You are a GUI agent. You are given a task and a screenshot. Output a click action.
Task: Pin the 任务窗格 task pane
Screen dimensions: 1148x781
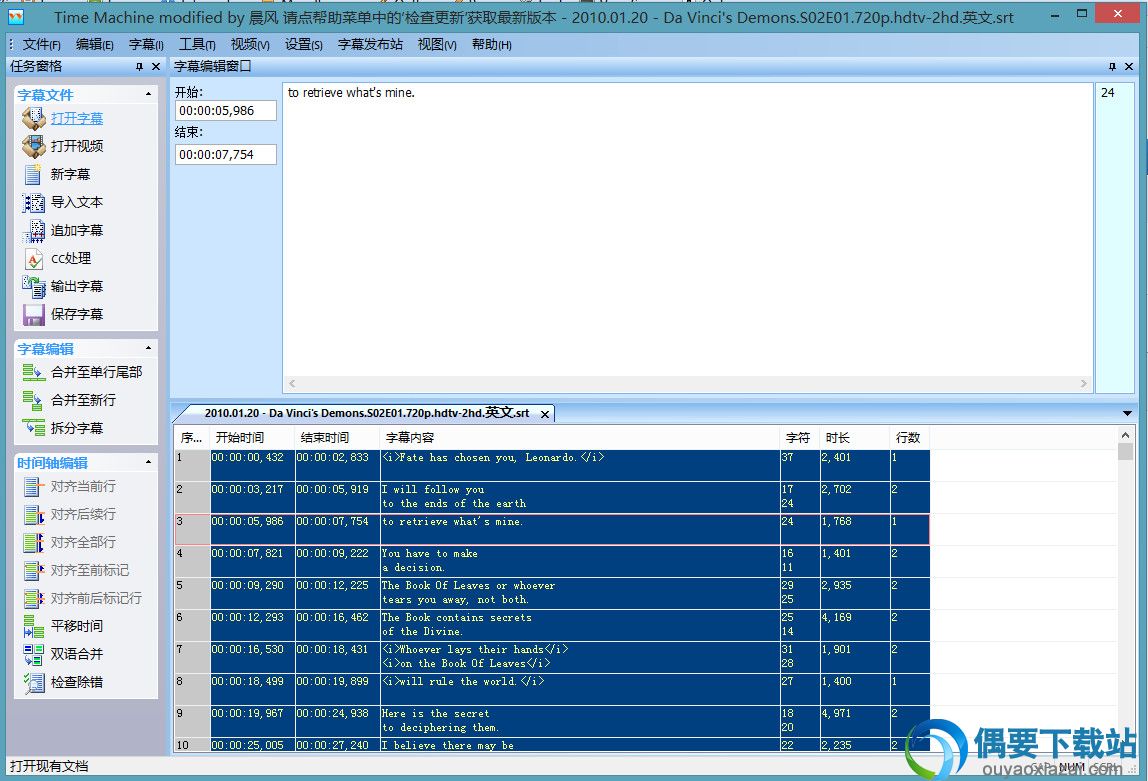pyautogui.click(x=139, y=67)
